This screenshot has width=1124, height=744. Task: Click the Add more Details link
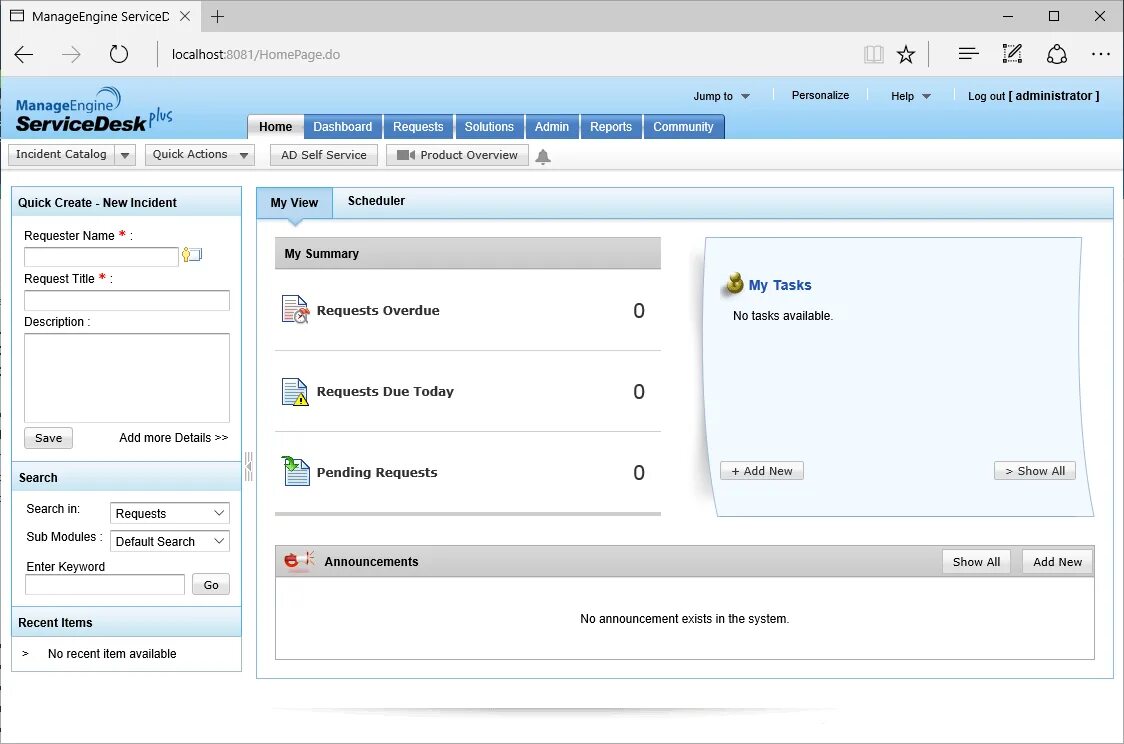172,437
